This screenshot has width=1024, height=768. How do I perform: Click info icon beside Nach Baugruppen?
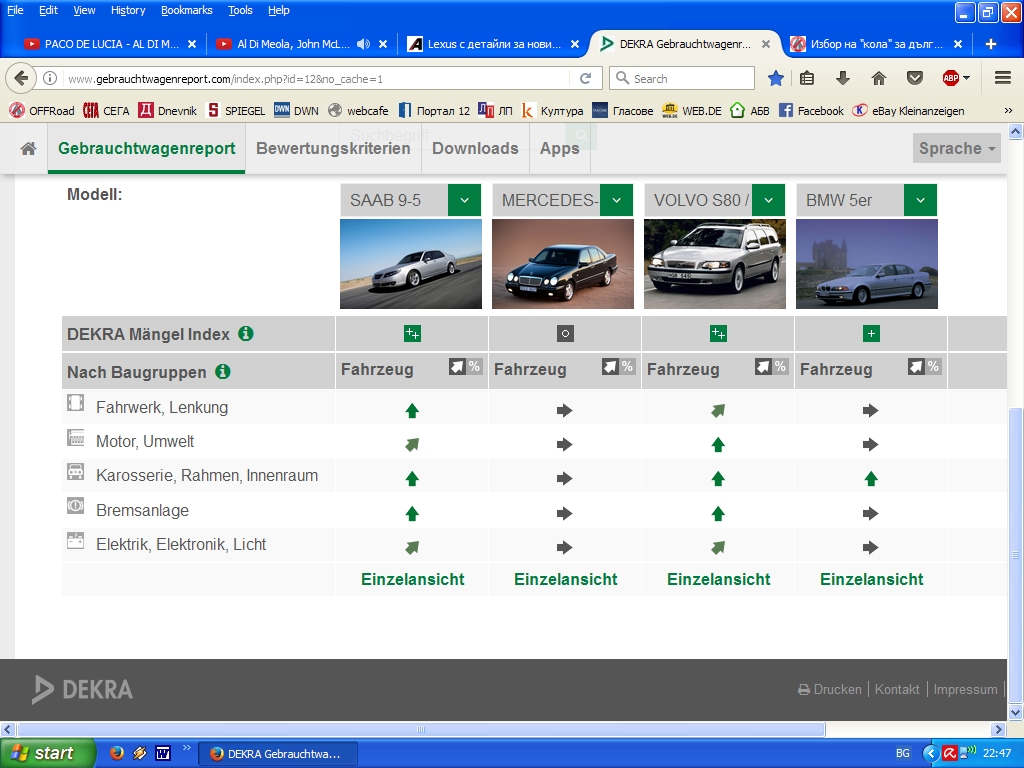pyautogui.click(x=223, y=372)
